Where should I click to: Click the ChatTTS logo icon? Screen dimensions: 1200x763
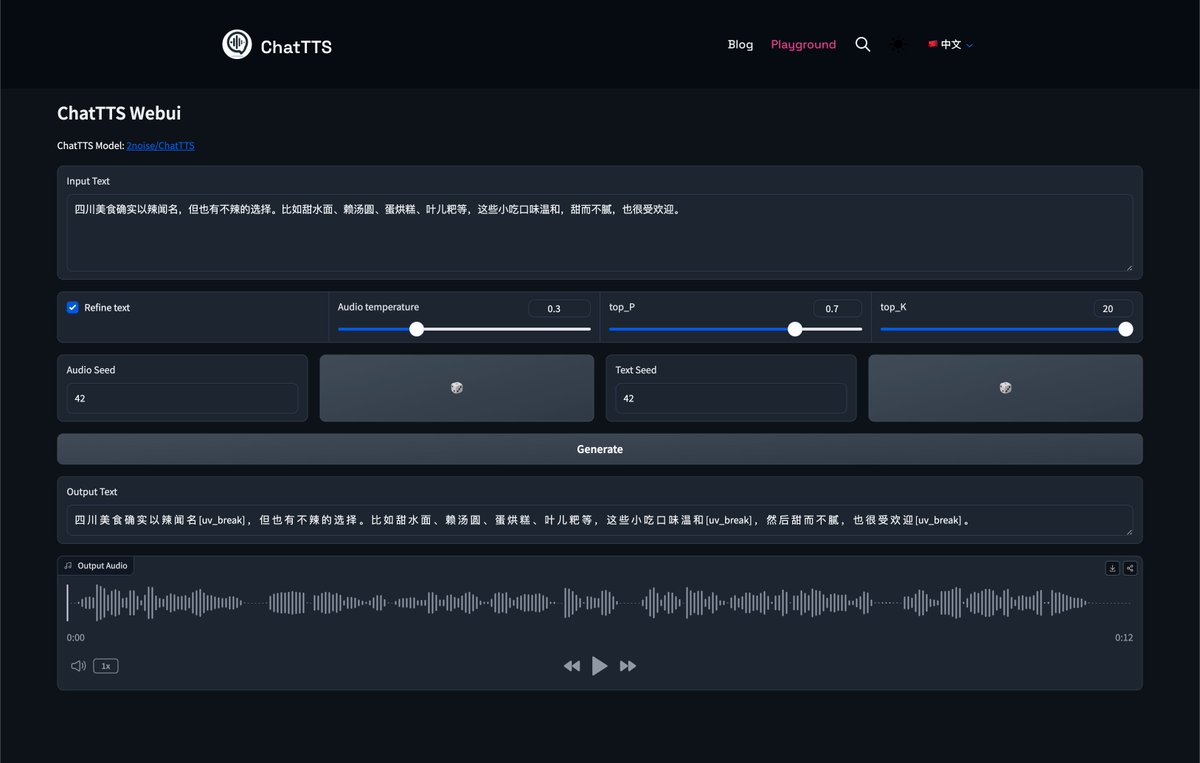point(237,44)
